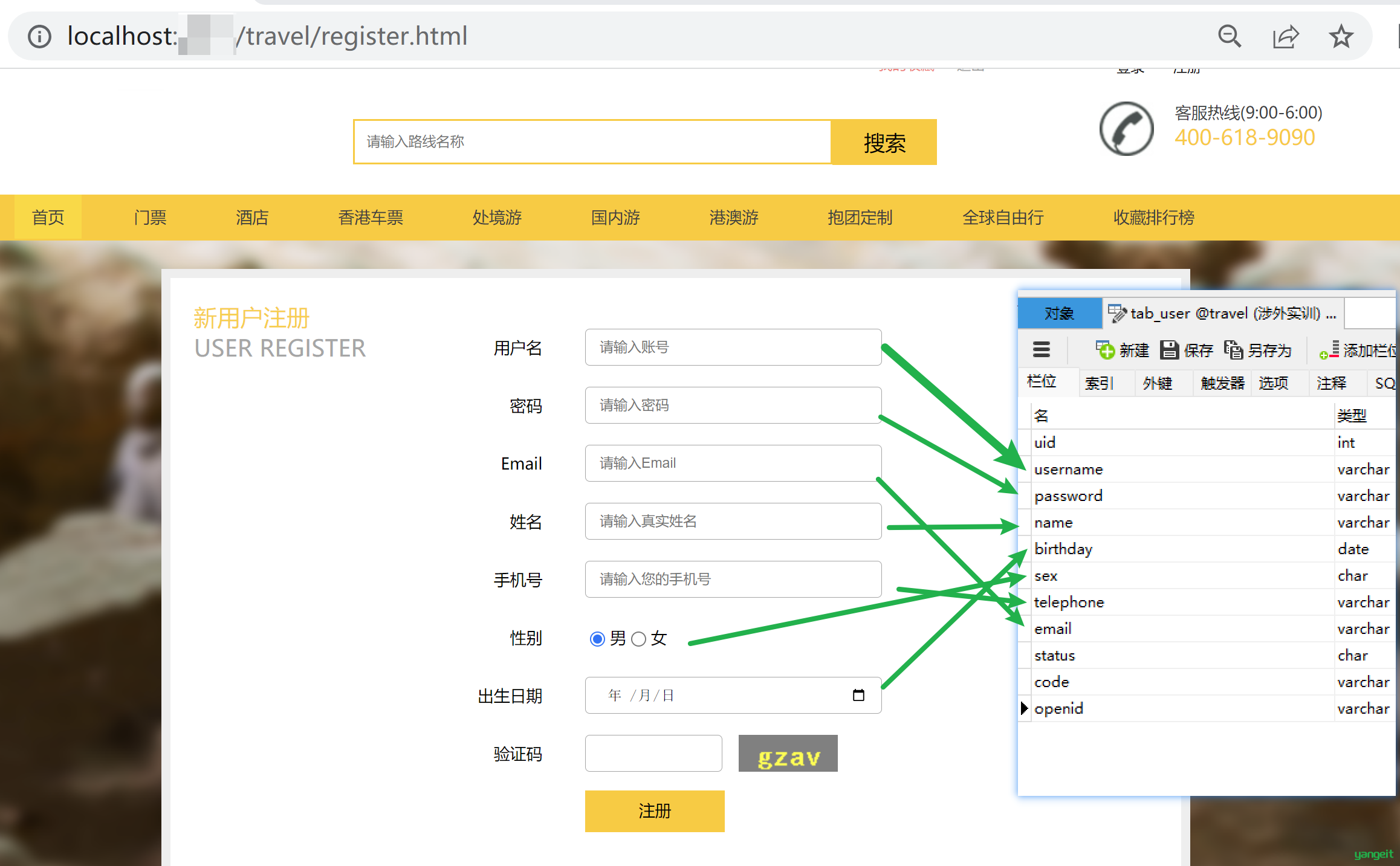The height and width of the screenshot is (866, 1400).
Task: Click the 类型 column header
Action: click(1365, 416)
